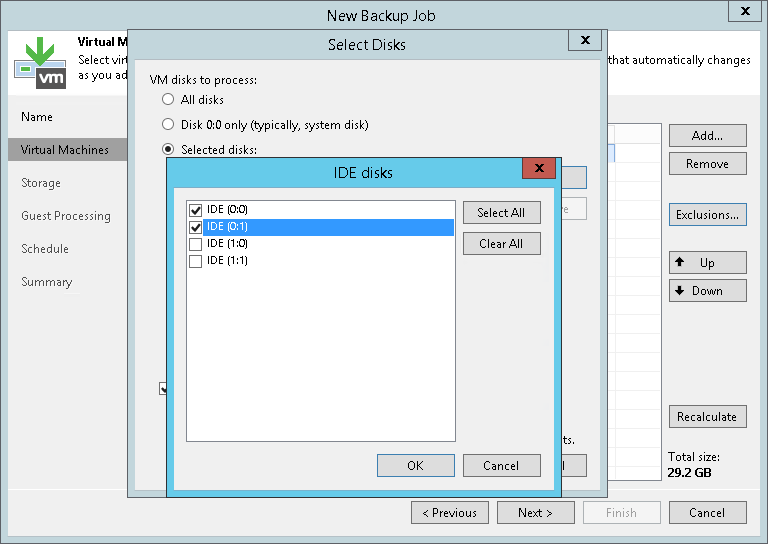Click the Remove button
The image size is (768, 544).
[708, 164]
